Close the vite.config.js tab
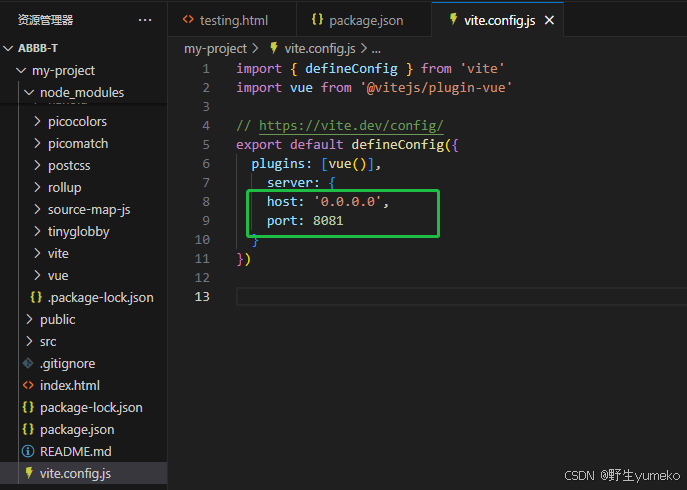 tap(549, 20)
